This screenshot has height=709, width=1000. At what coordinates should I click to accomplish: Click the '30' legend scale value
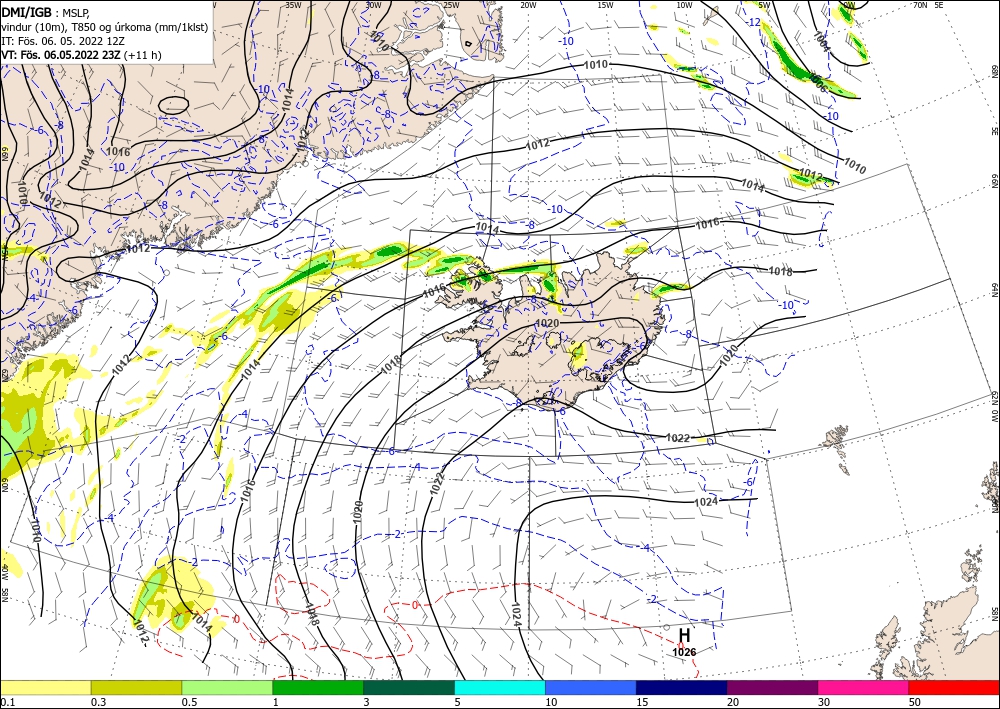824,702
